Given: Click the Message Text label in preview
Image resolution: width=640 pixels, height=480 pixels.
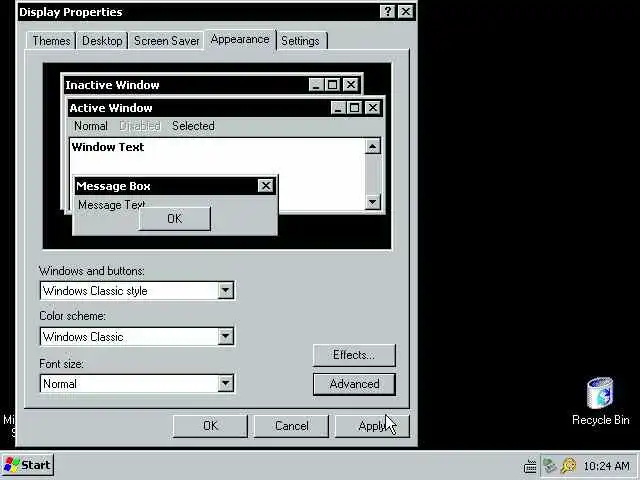Looking at the screenshot, I should tap(111, 204).
